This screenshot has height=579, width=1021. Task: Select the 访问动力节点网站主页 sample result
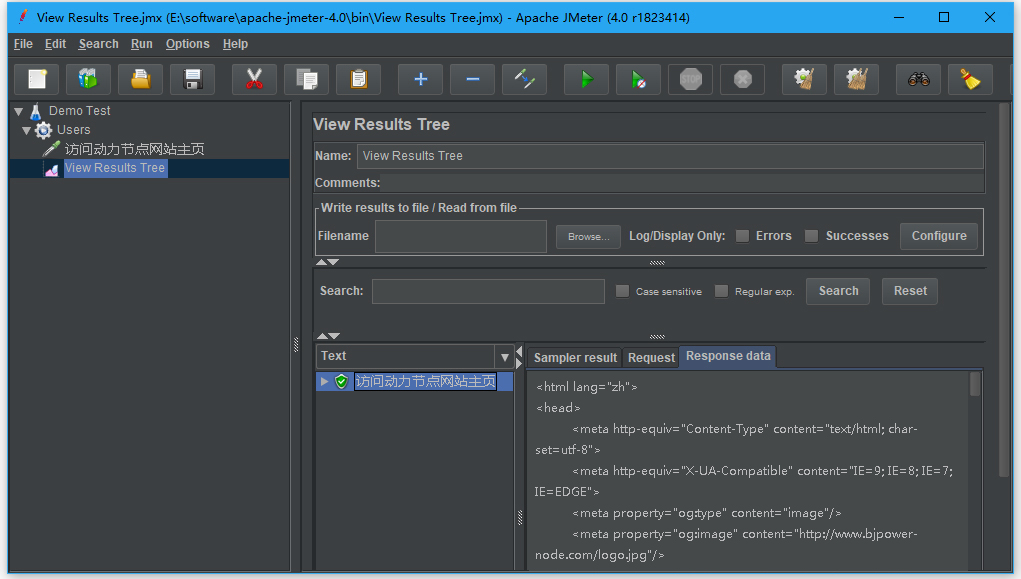click(x=425, y=381)
